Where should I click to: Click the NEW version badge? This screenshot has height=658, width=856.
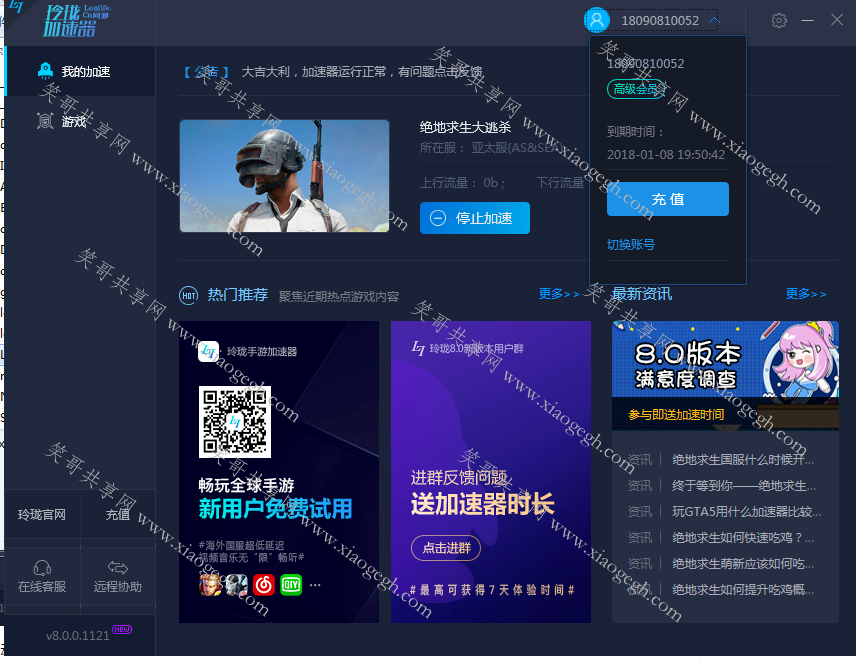[x=122, y=630]
